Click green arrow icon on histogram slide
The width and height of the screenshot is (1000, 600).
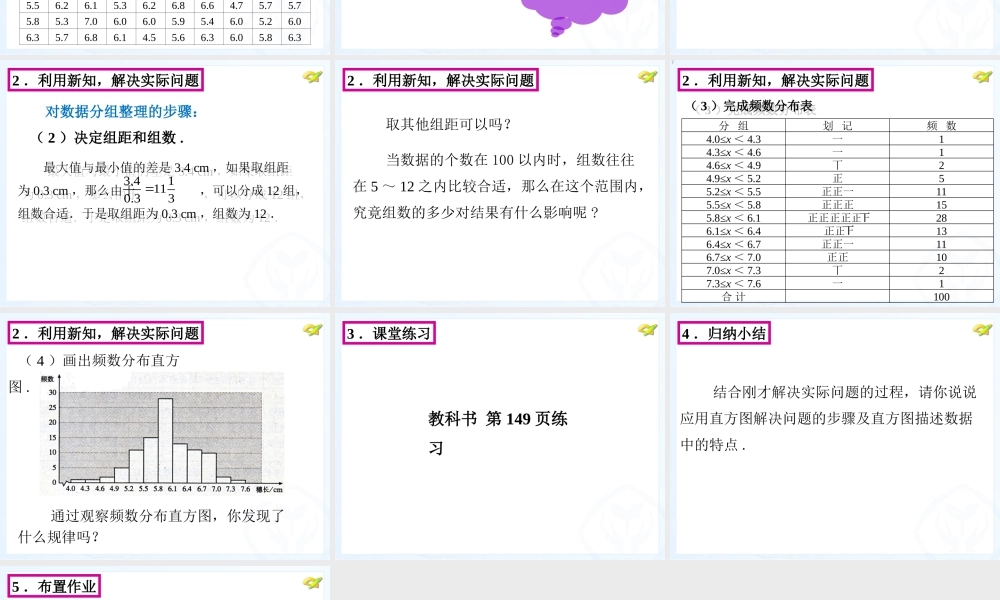312,330
